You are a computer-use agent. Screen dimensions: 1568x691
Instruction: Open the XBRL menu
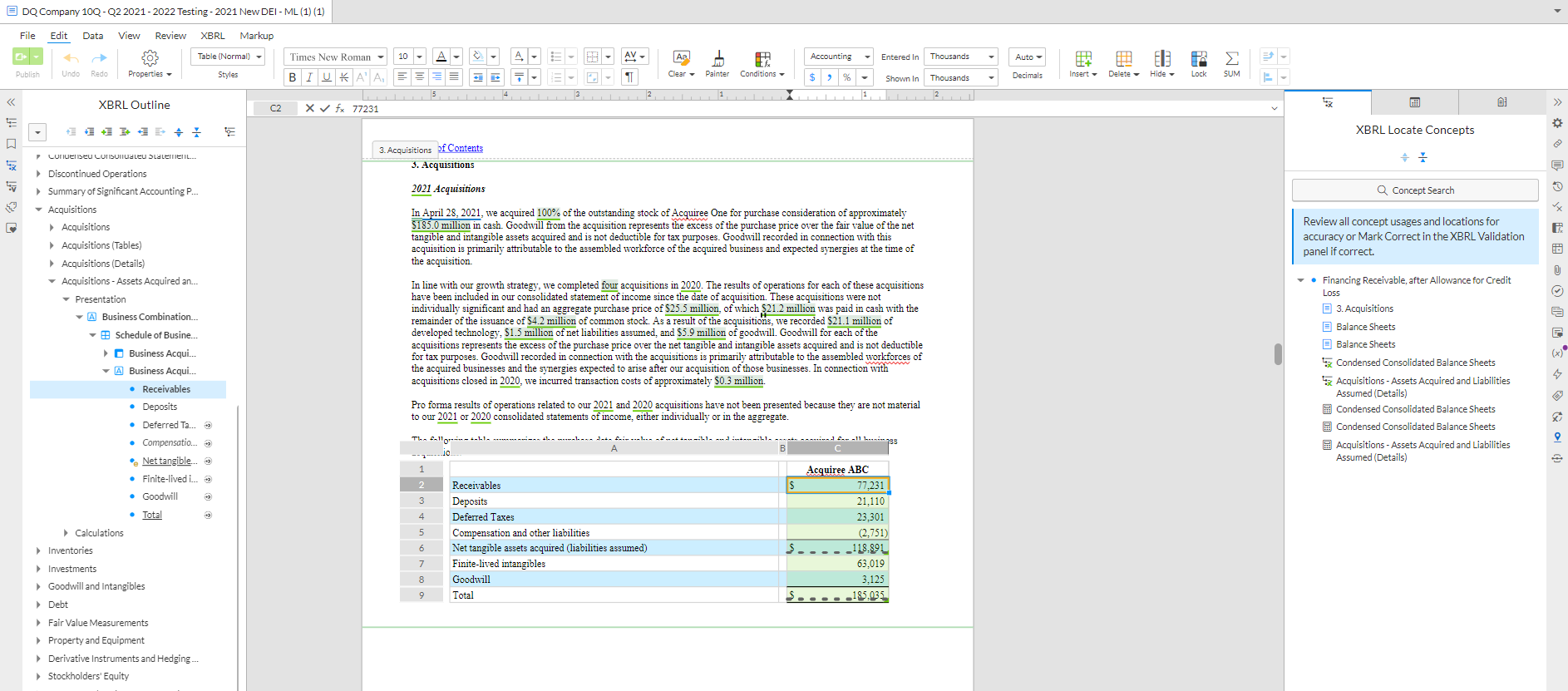click(x=213, y=36)
